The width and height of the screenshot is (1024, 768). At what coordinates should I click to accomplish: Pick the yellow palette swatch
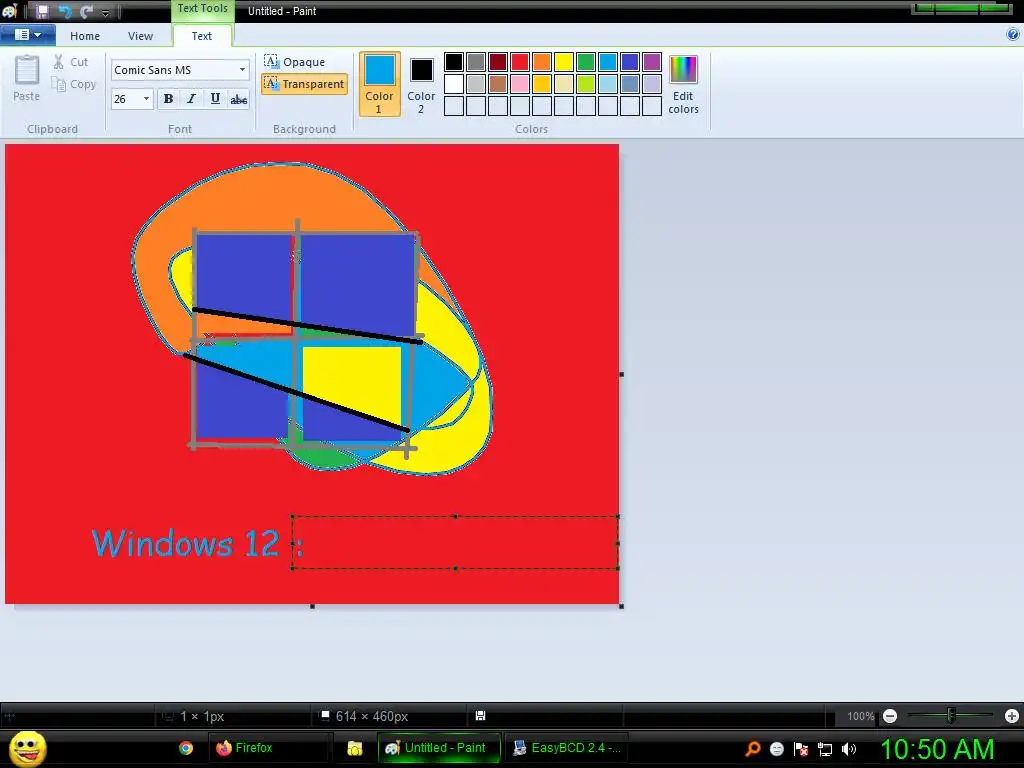coord(564,62)
